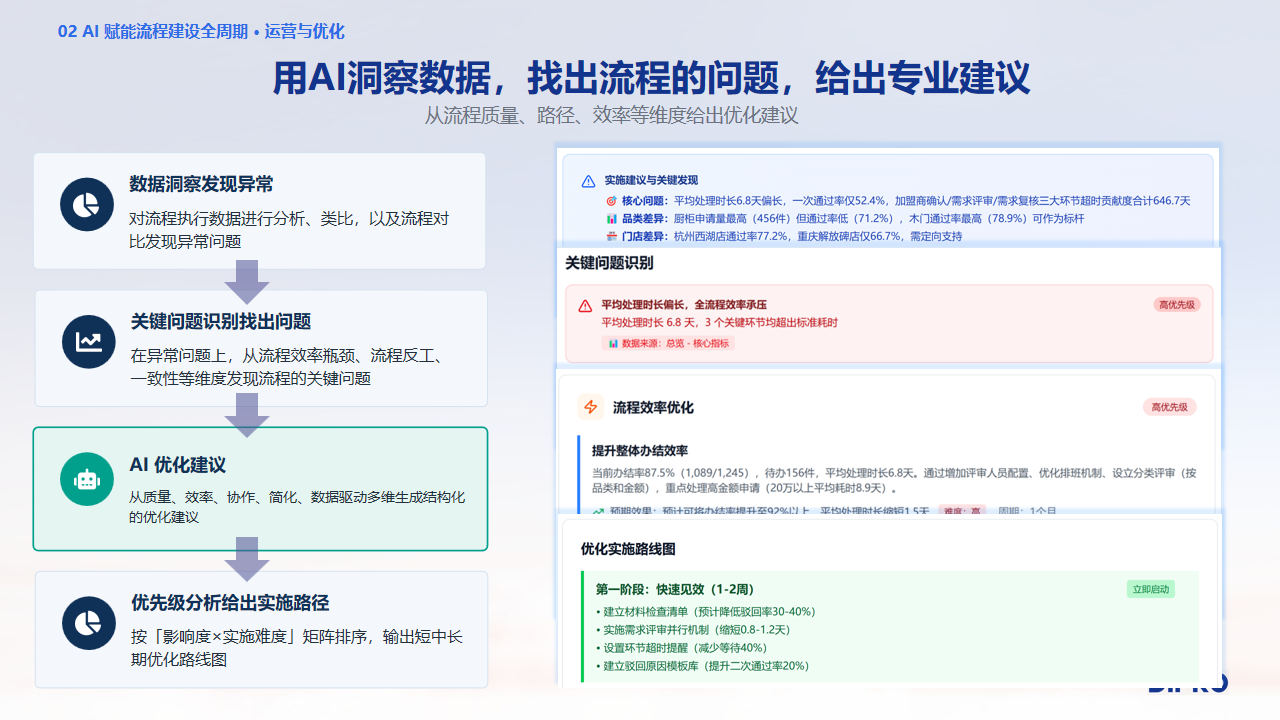Click the bullet 实施需求评审并行机制
Screen dimensions: 1280x720
point(693,630)
